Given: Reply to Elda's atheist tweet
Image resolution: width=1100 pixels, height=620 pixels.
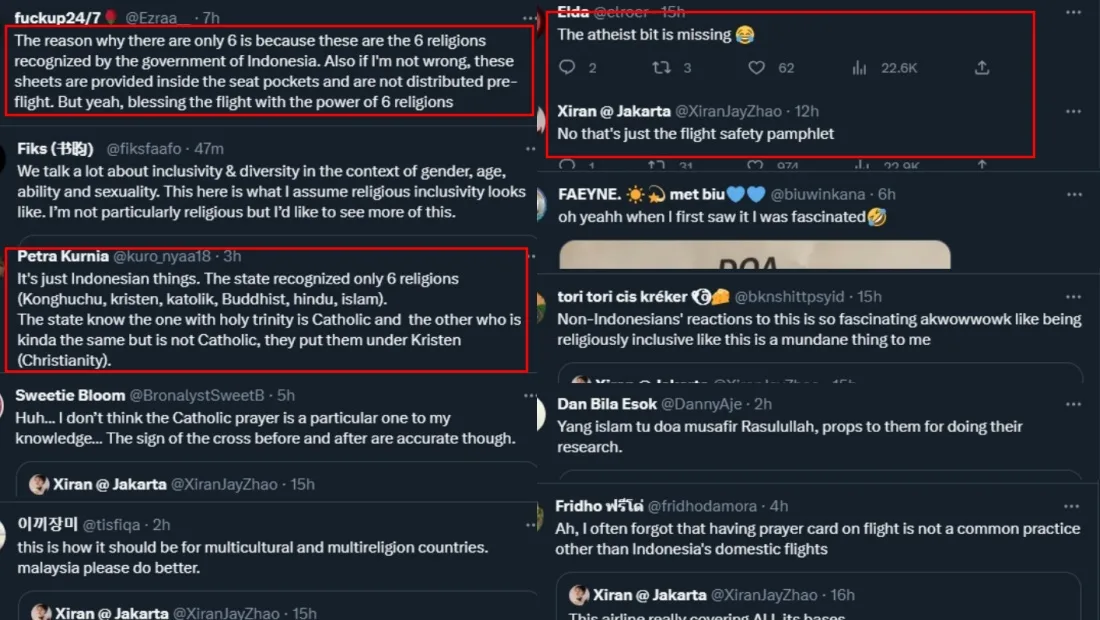Looking at the screenshot, I should pyautogui.click(x=567, y=68).
